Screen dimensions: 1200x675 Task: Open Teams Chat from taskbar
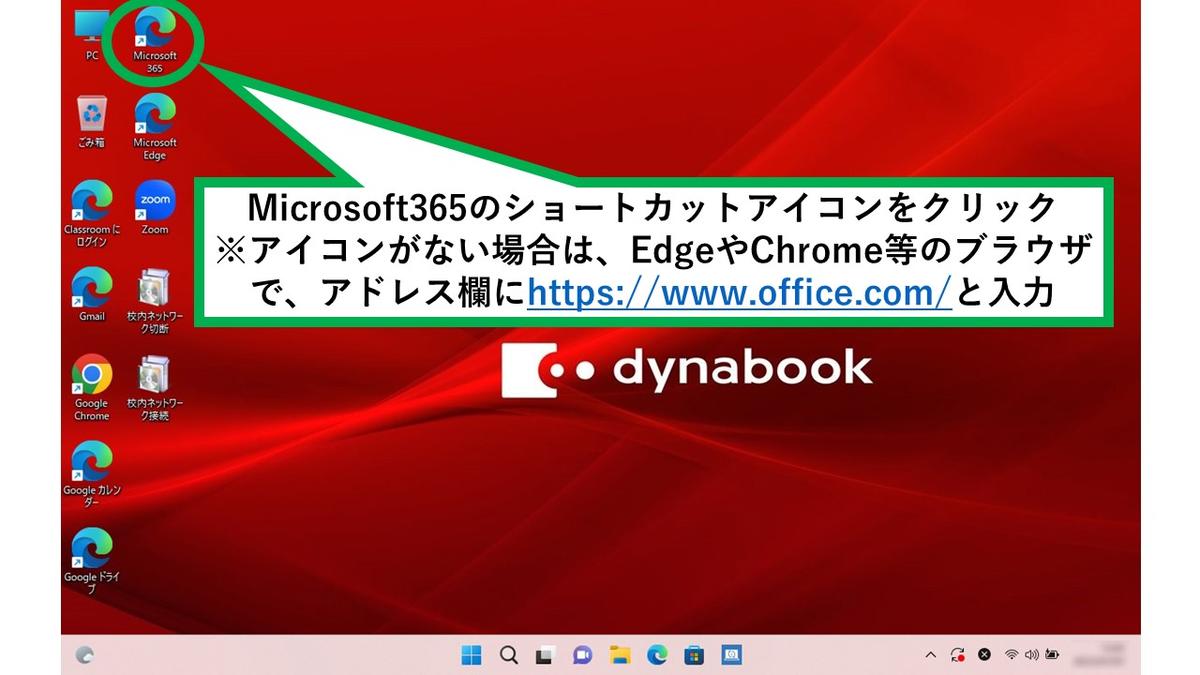click(582, 655)
